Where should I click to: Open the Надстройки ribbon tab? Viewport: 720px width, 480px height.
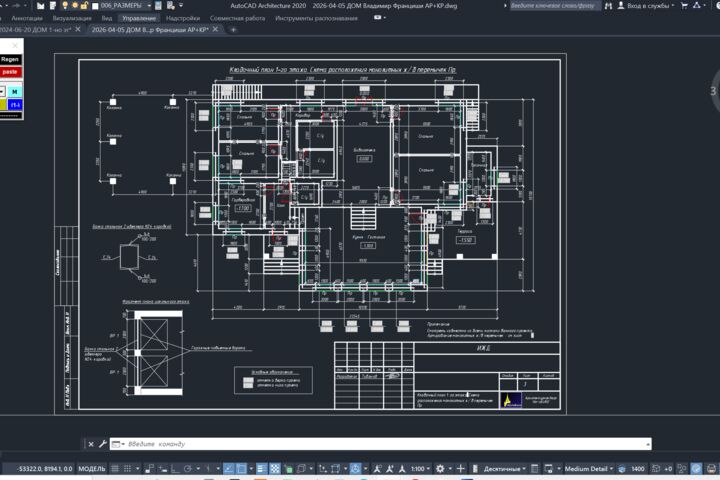183,18
